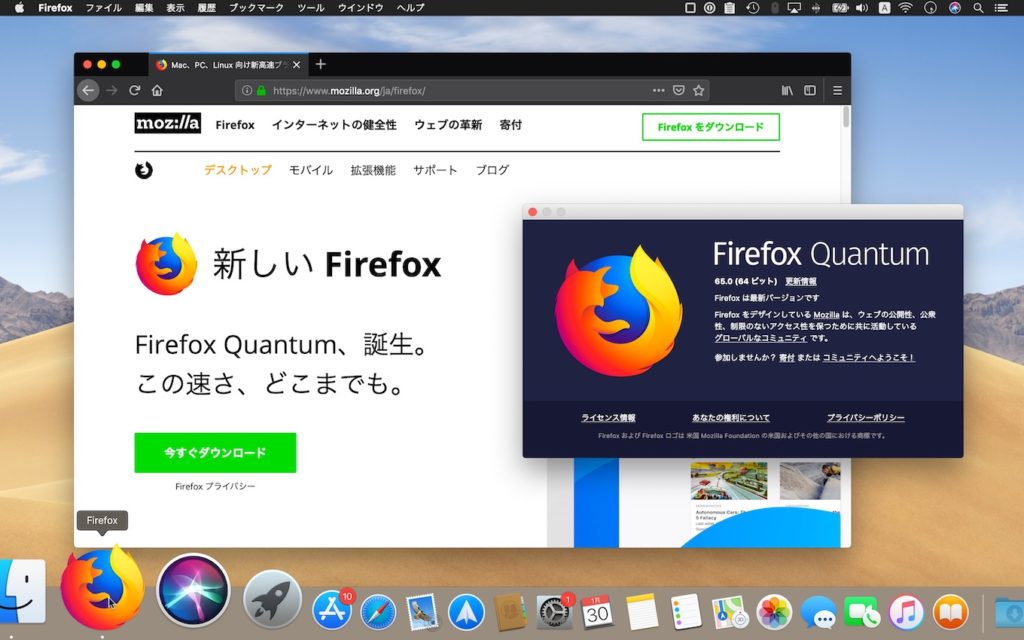Launch Siri from the Dock
Screen dimensions: 1024x640
193,590
